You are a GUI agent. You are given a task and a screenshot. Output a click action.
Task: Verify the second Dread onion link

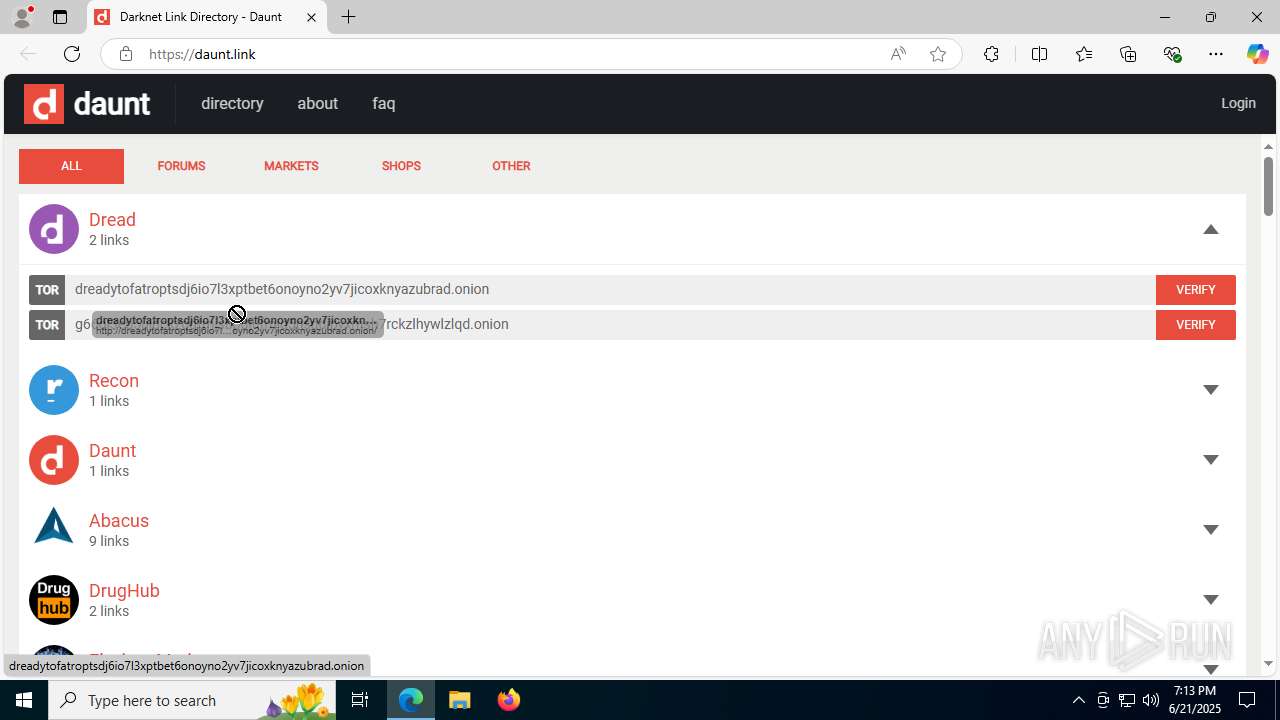coord(1195,325)
